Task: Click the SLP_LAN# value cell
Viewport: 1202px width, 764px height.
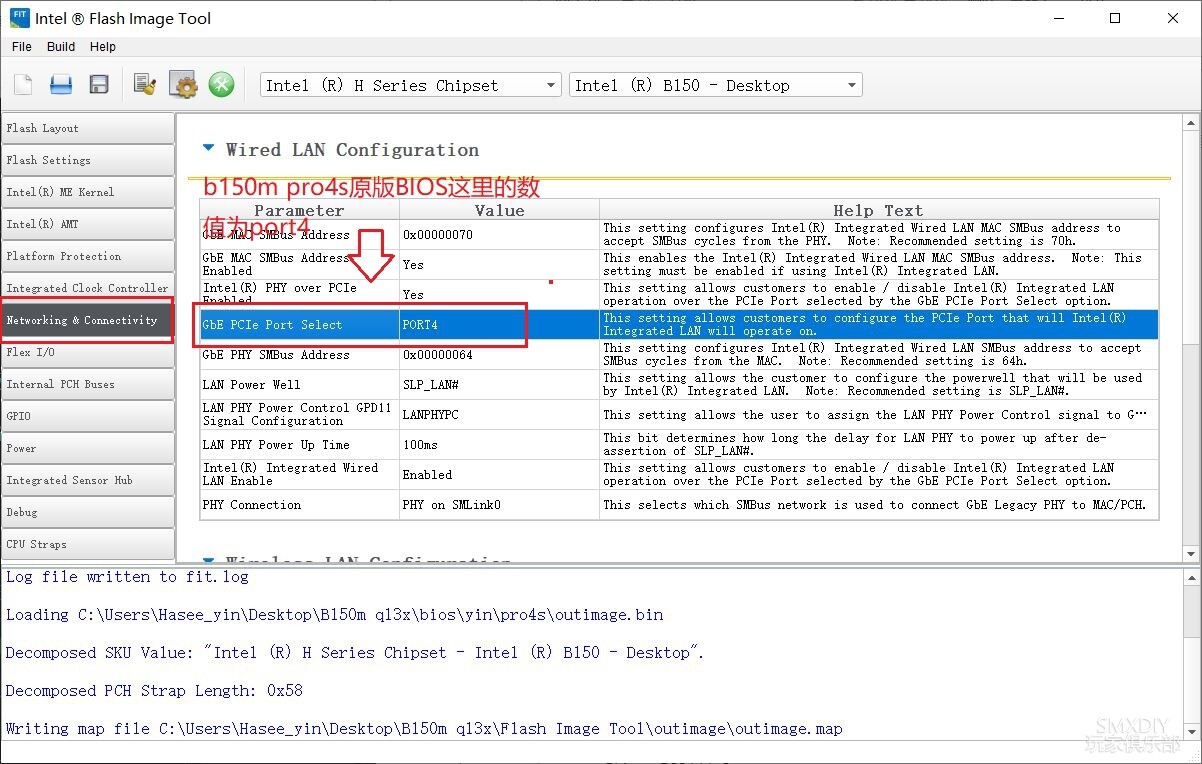Action: pyautogui.click(x=499, y=385)
